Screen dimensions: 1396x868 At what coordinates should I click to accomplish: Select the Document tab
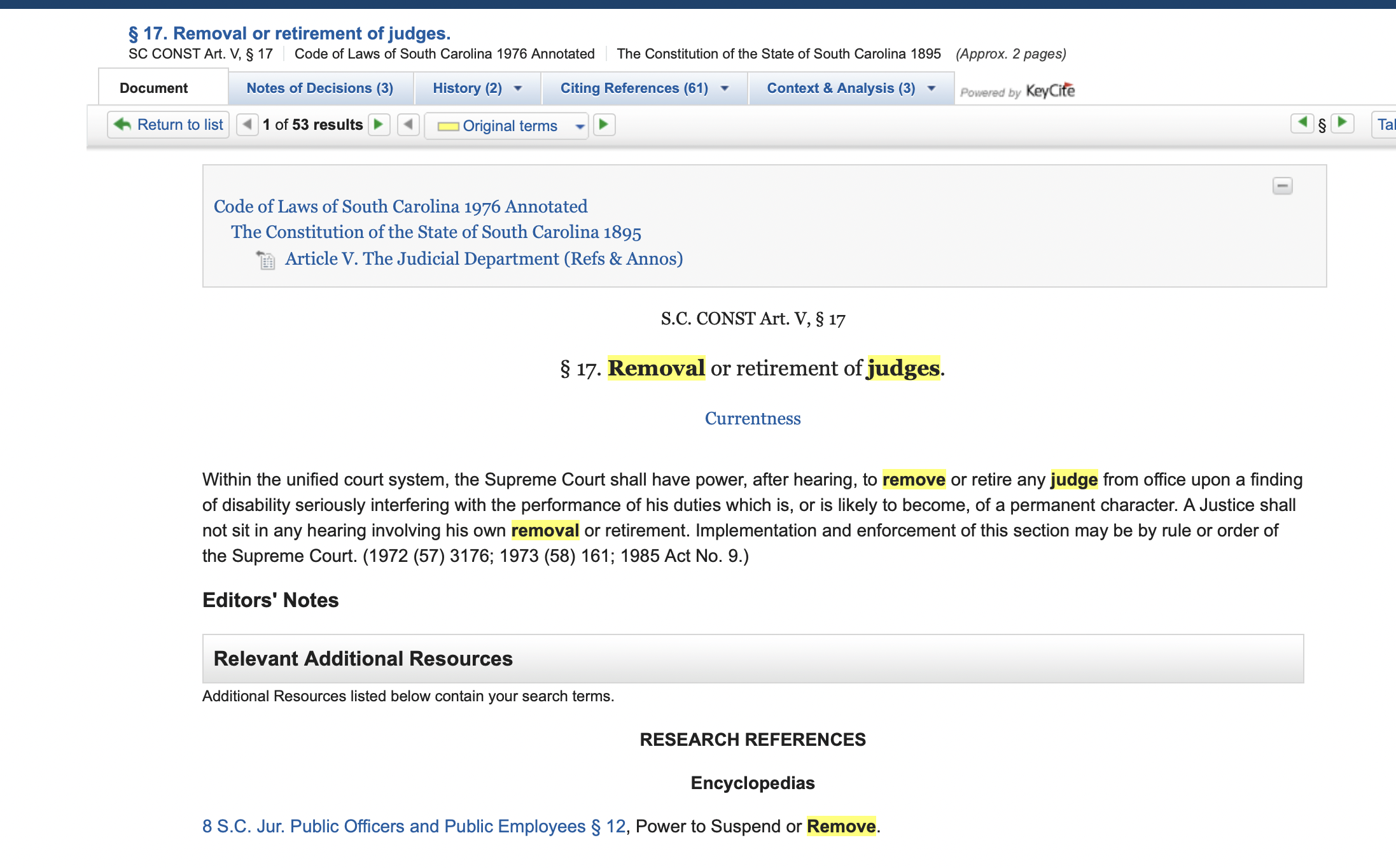tap(153, 88)
